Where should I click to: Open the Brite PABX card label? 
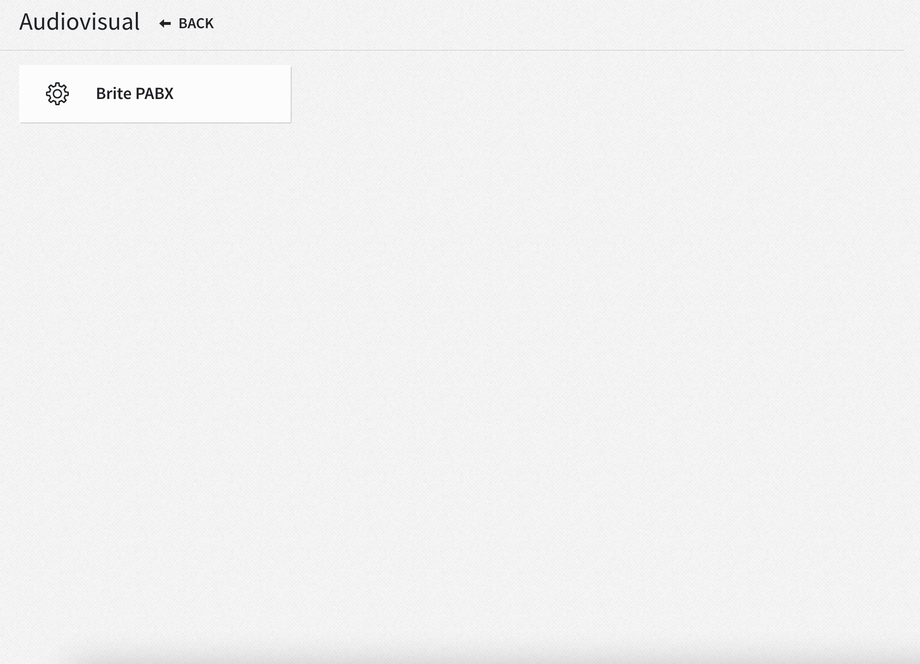pyautogui.click(x=134, y=94)
